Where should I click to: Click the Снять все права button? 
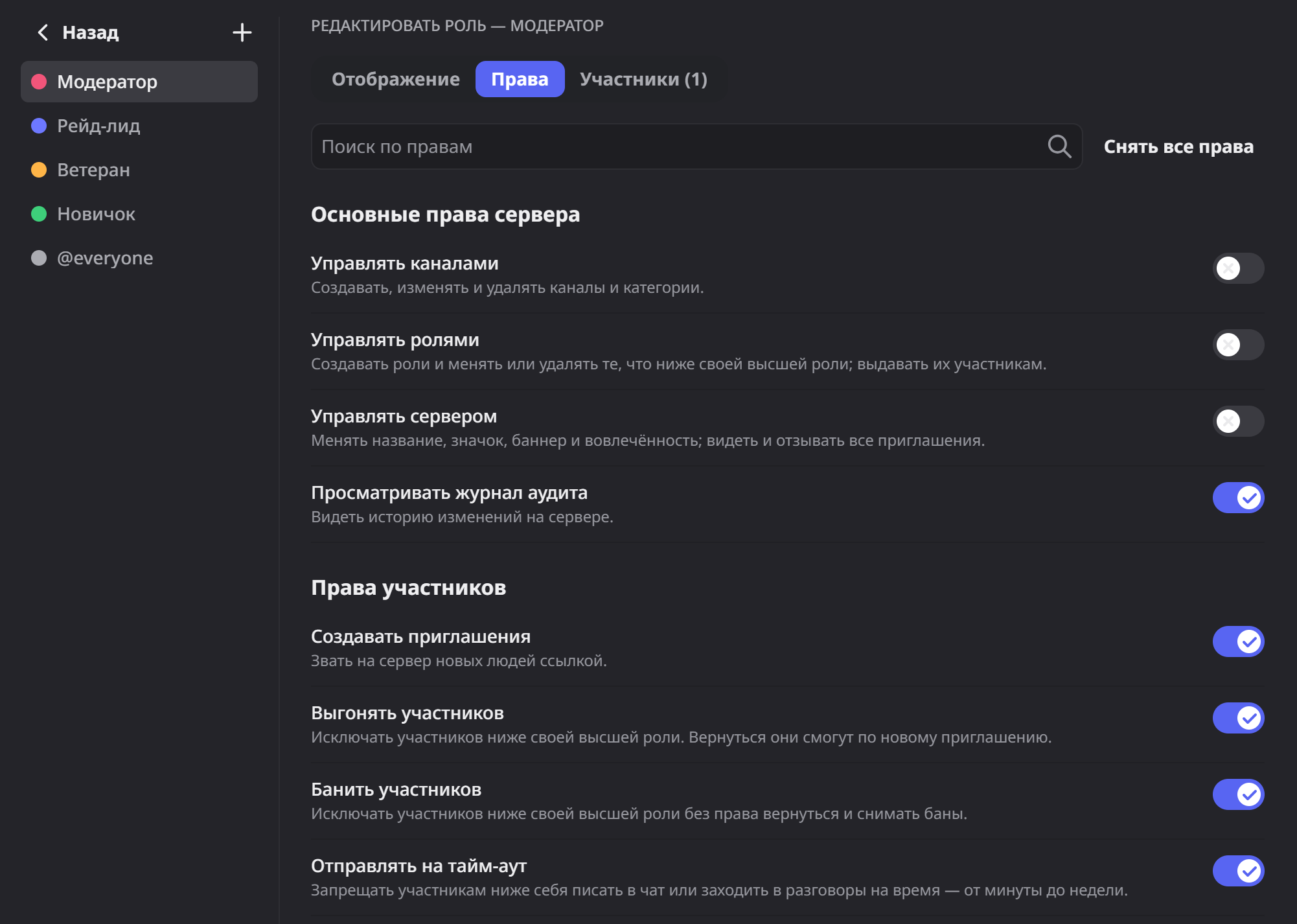click(1178, 146)
